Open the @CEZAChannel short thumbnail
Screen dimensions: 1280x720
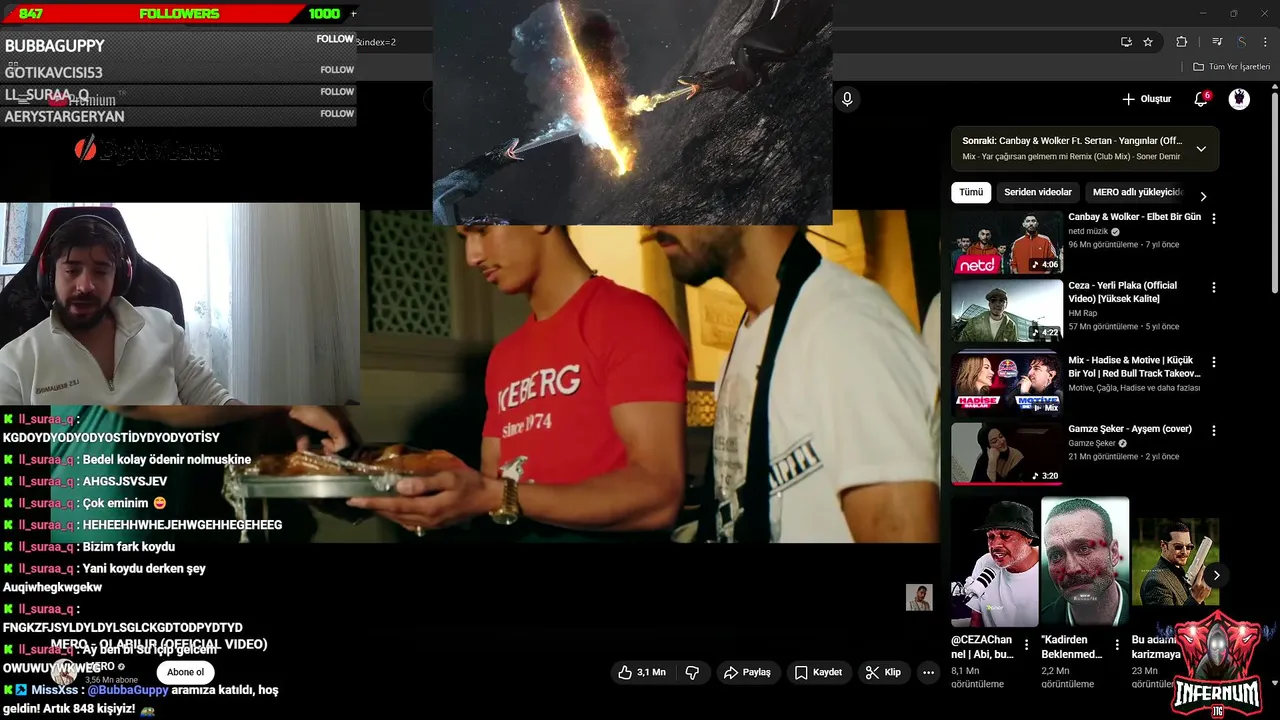pyautogui.click(x=995, y=562)
